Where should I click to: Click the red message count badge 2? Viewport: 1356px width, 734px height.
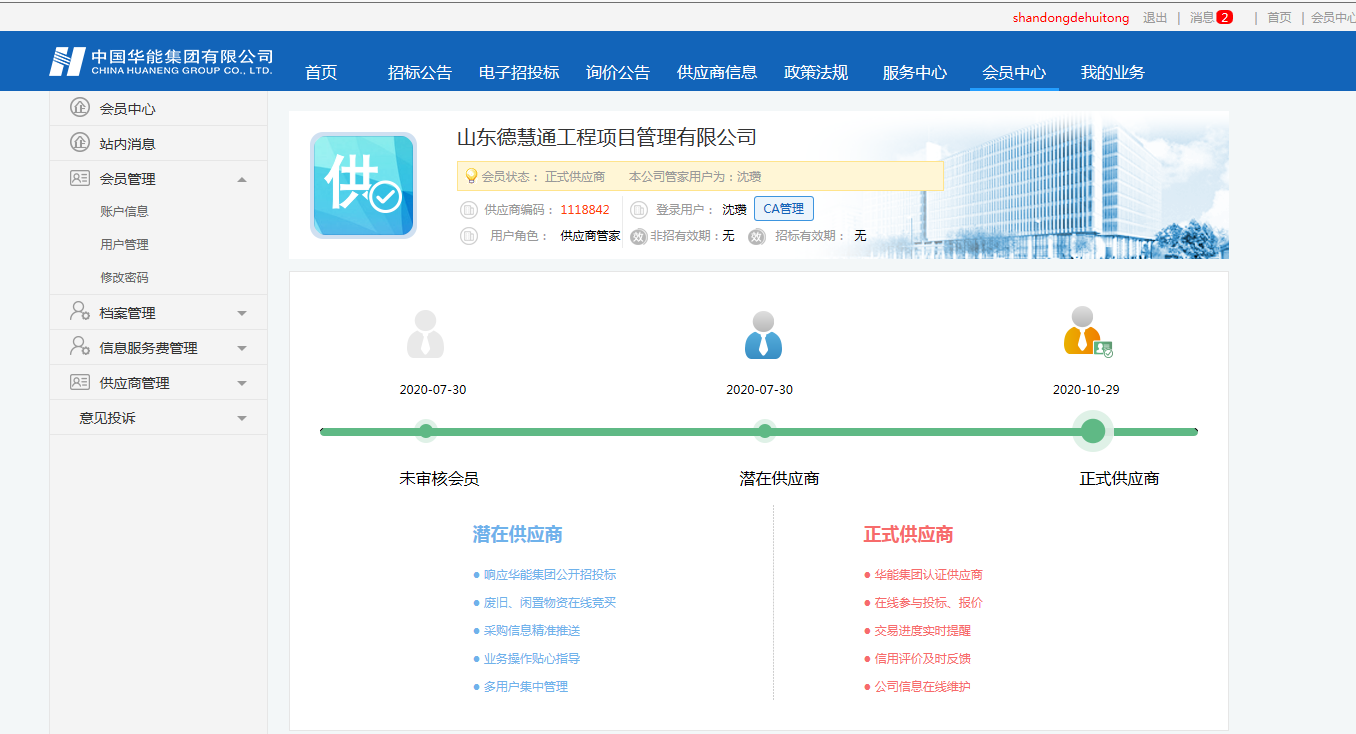tap(1224, 17)
